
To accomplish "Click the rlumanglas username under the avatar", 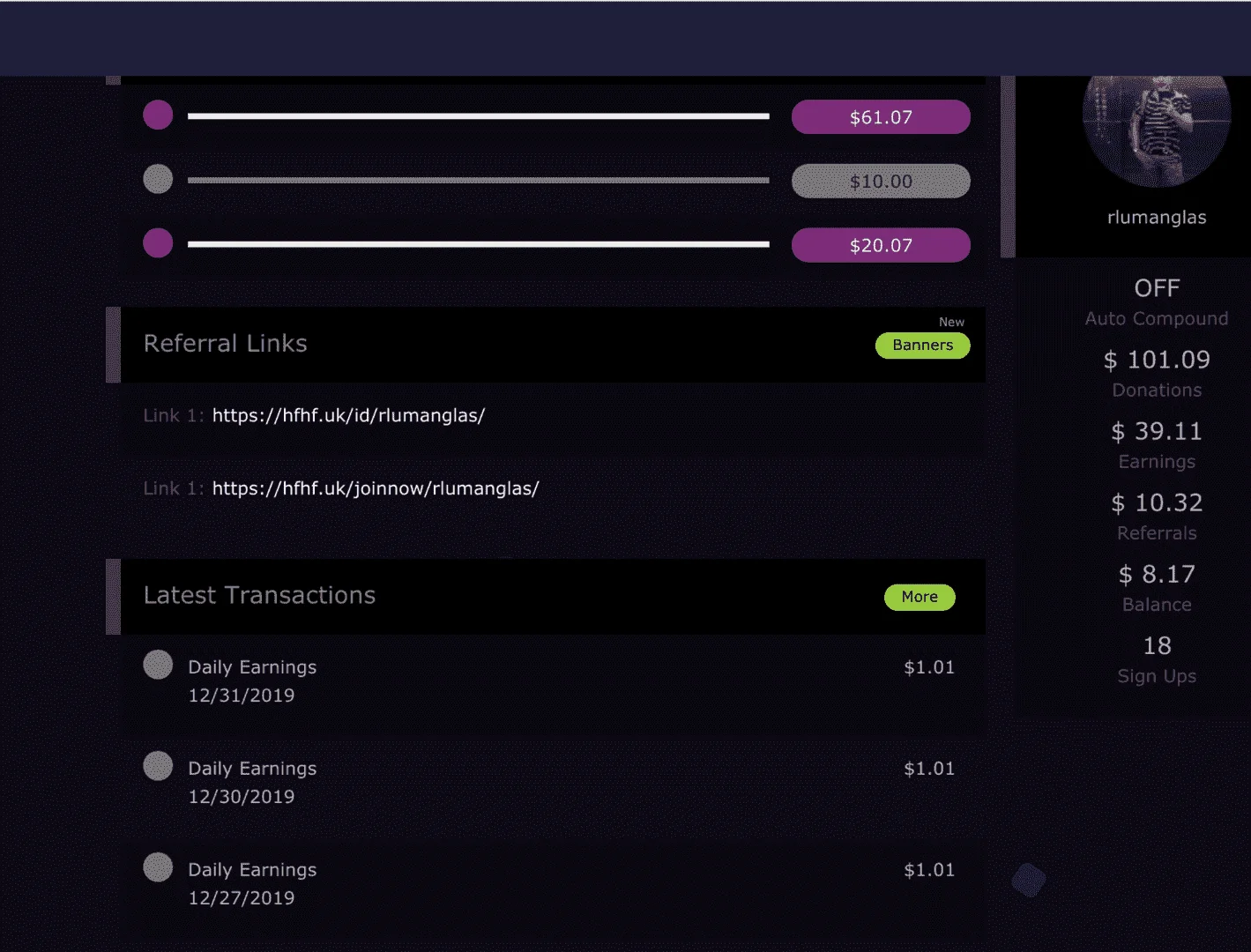I will [1157, 218].
